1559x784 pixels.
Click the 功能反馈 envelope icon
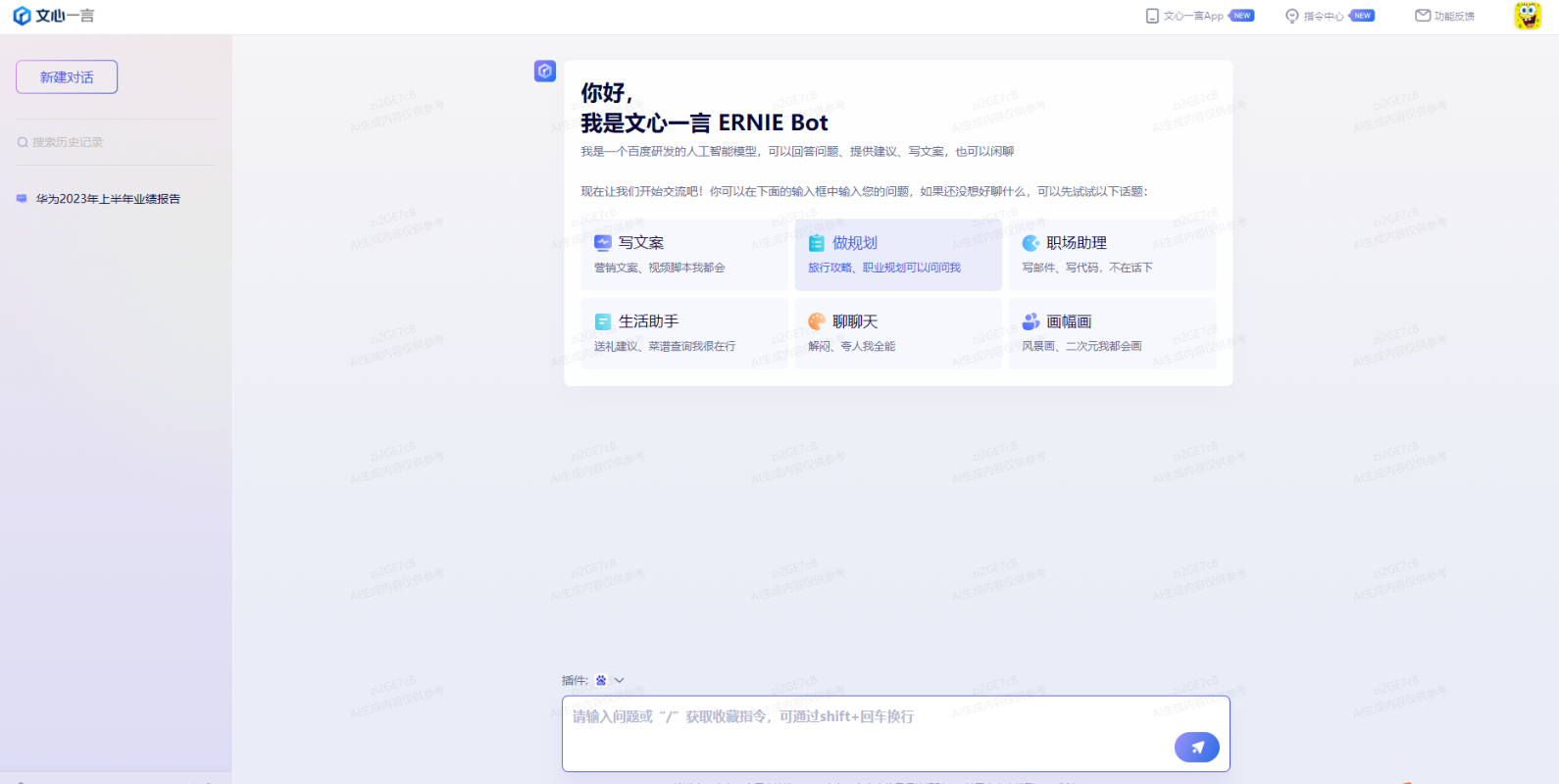click(x=1423, y=16)
